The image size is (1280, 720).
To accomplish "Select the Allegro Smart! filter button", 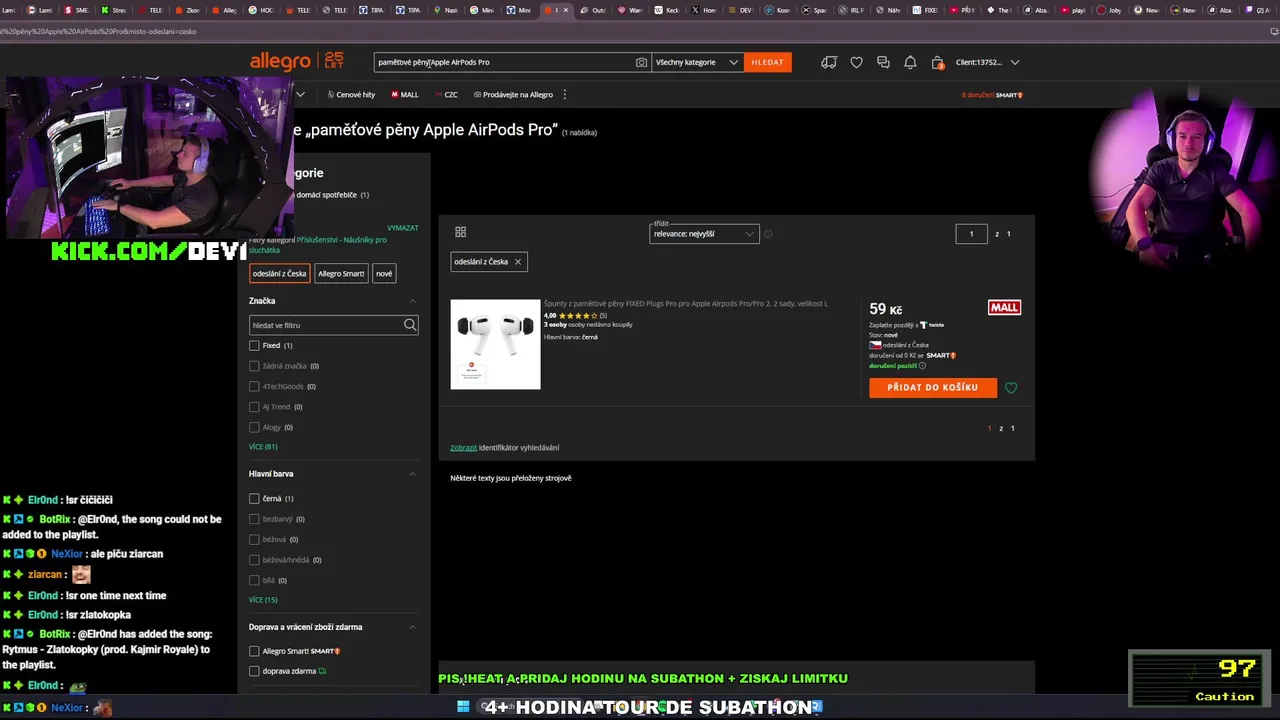I will (341, 274).
